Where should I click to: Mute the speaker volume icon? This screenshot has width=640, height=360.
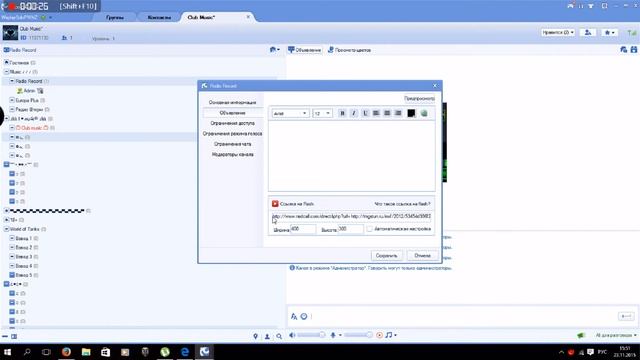click(x=292, y=335)
